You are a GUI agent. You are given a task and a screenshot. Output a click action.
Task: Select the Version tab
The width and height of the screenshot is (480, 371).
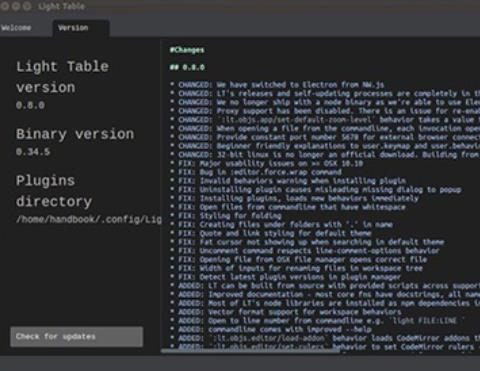81,28
